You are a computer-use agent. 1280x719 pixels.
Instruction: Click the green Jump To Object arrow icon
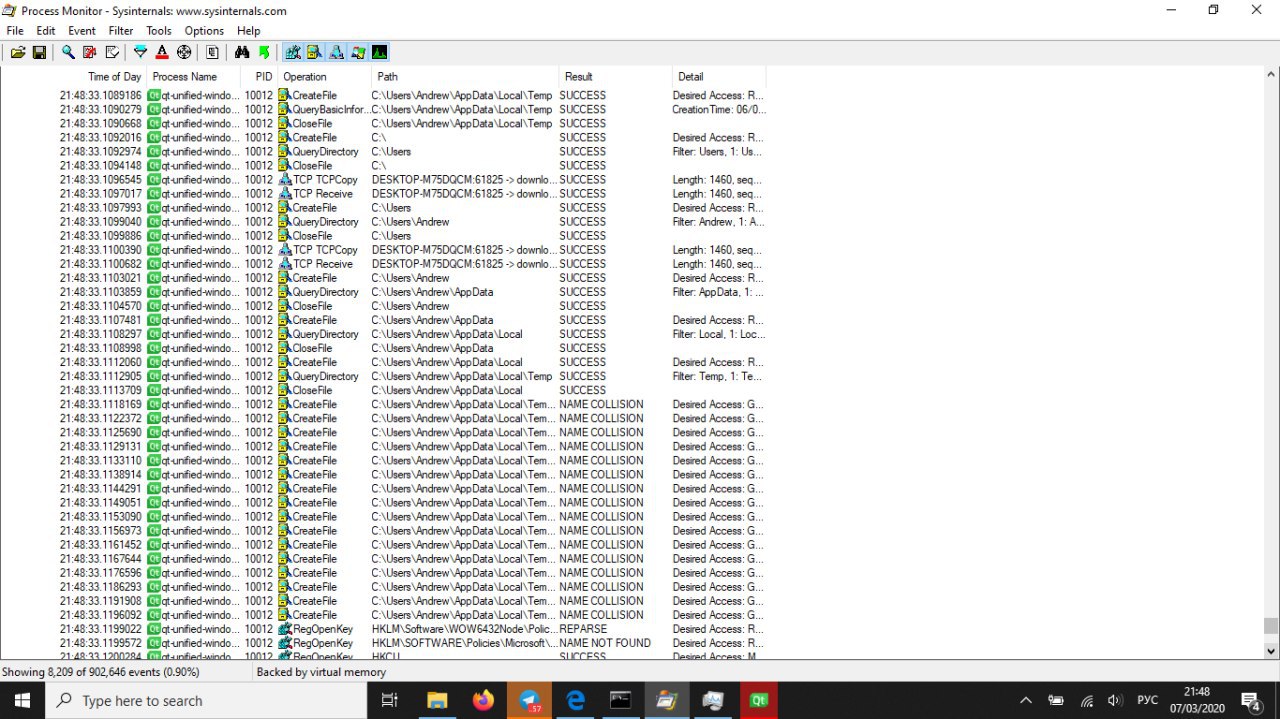tap(264, 52)
